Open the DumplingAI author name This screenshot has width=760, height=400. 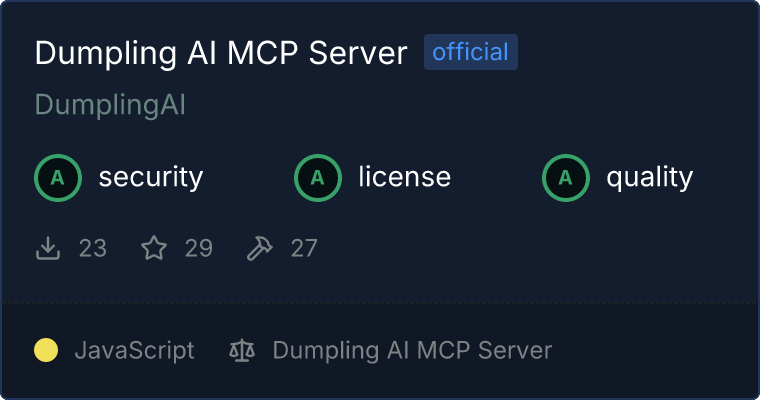(x=110, y=105)
